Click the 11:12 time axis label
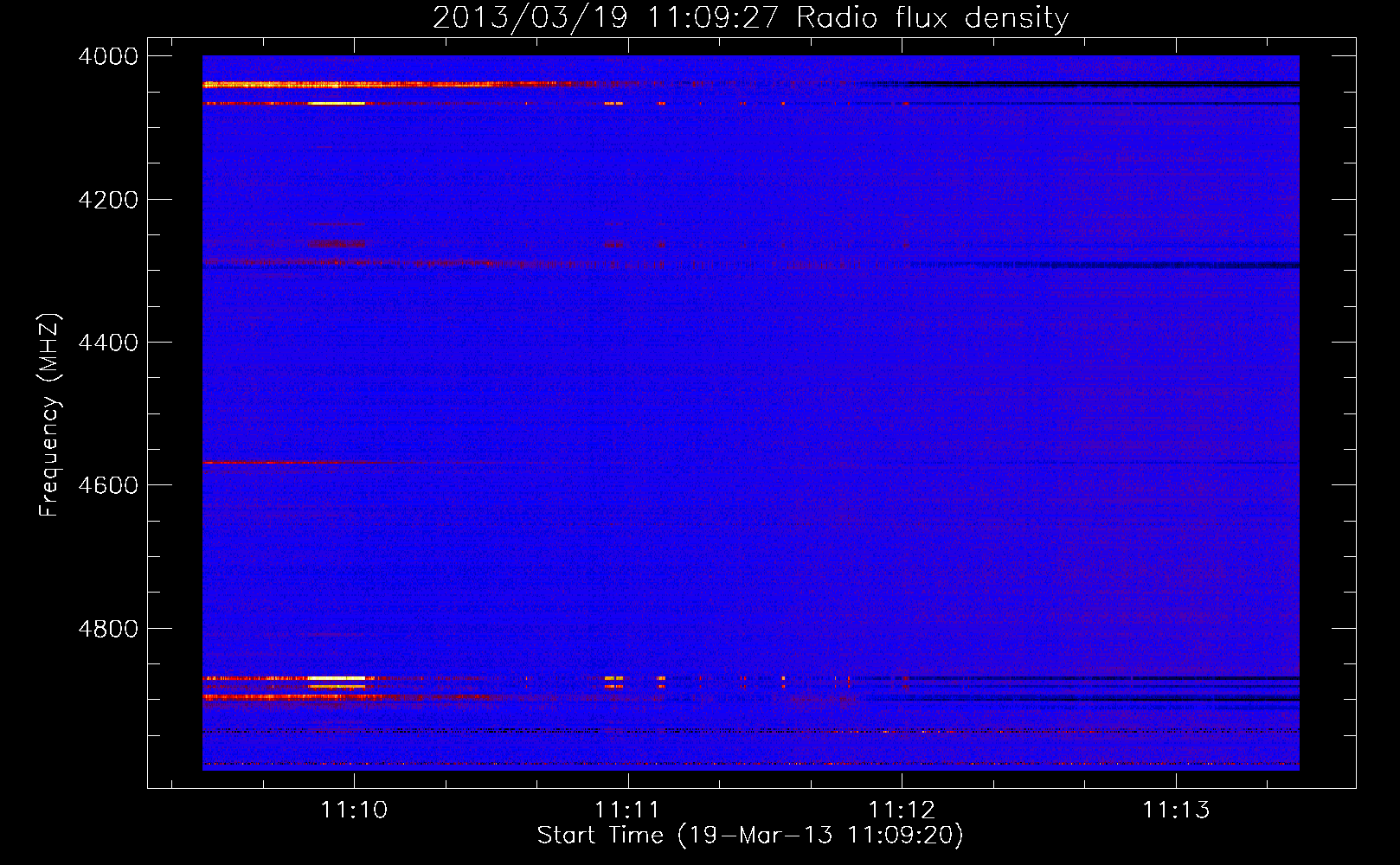The width and height of the screenshot is (1400, 865). (x=902, y=810)
